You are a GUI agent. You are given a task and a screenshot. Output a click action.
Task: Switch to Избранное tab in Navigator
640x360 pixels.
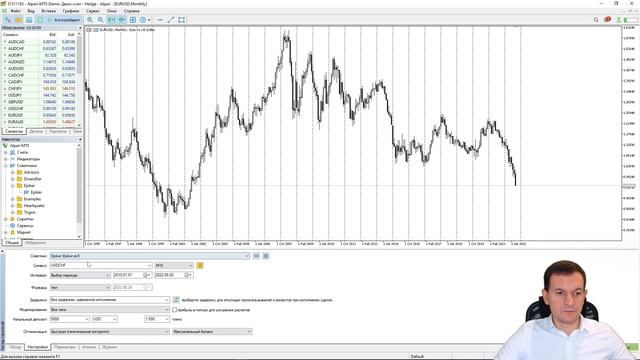coord(36,243)
